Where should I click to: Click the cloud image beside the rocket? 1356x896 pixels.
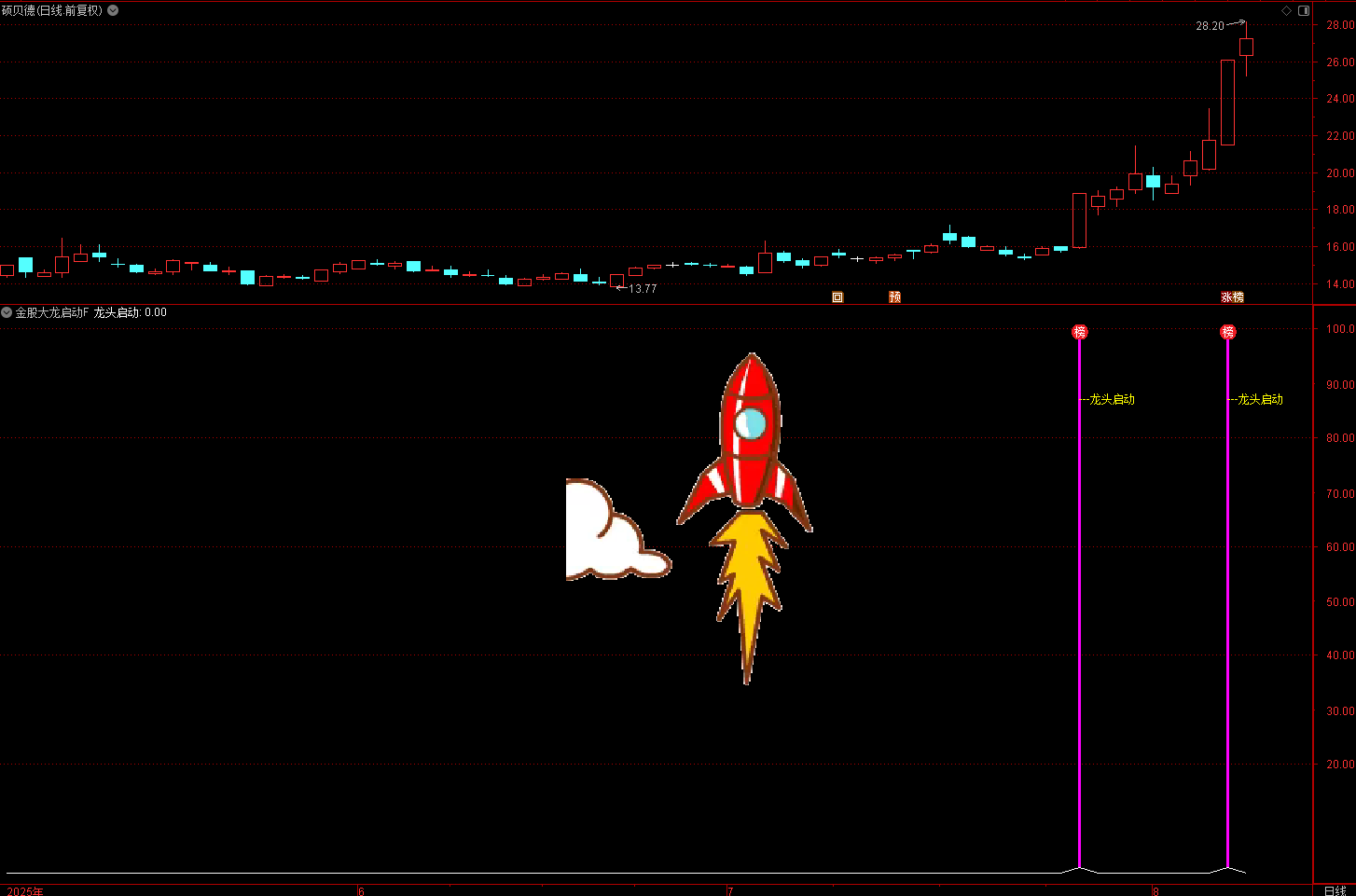618,530
